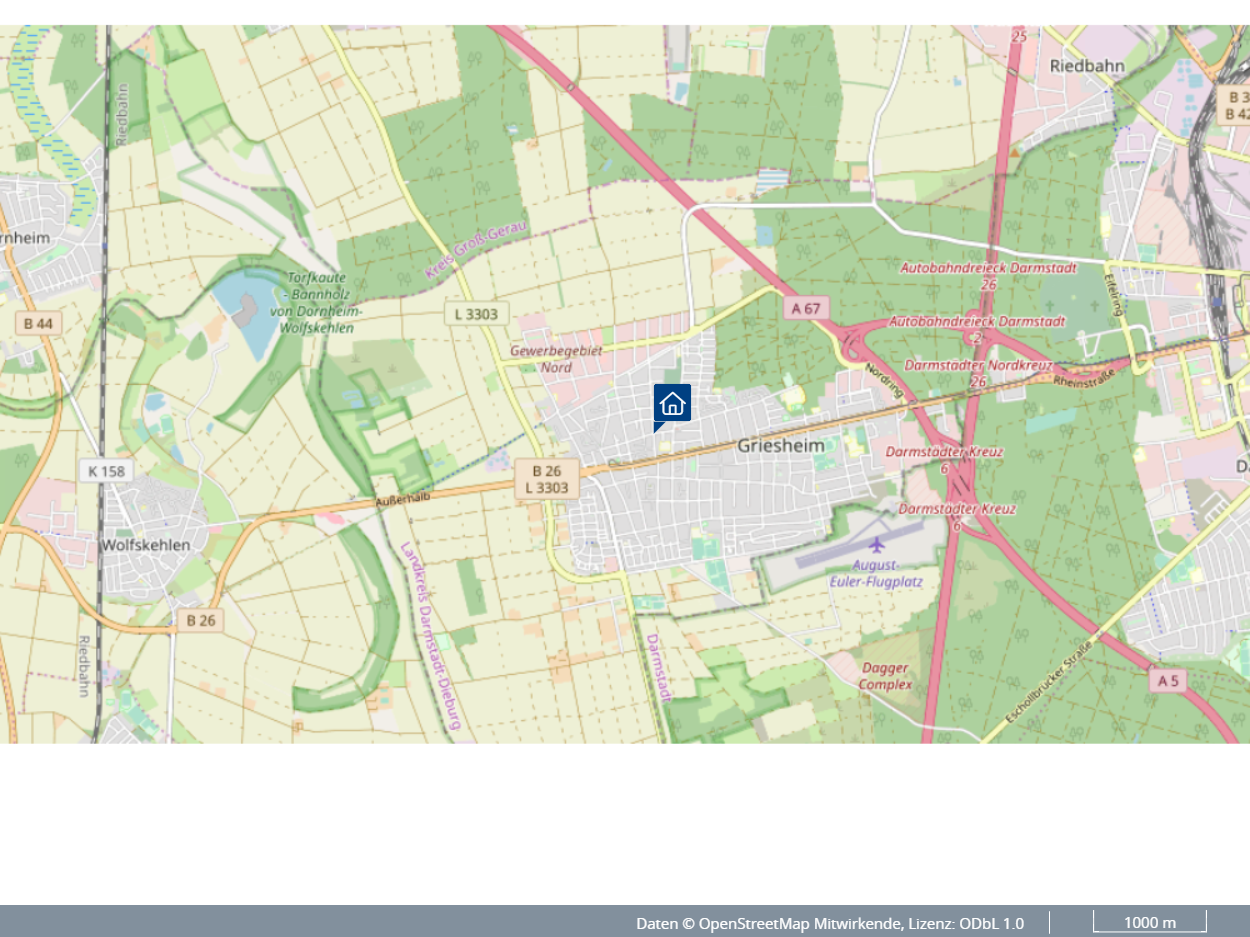Click the A 67 motorway shield
This screenshot has width=1250, height=937.
click(x=806, y=308)
